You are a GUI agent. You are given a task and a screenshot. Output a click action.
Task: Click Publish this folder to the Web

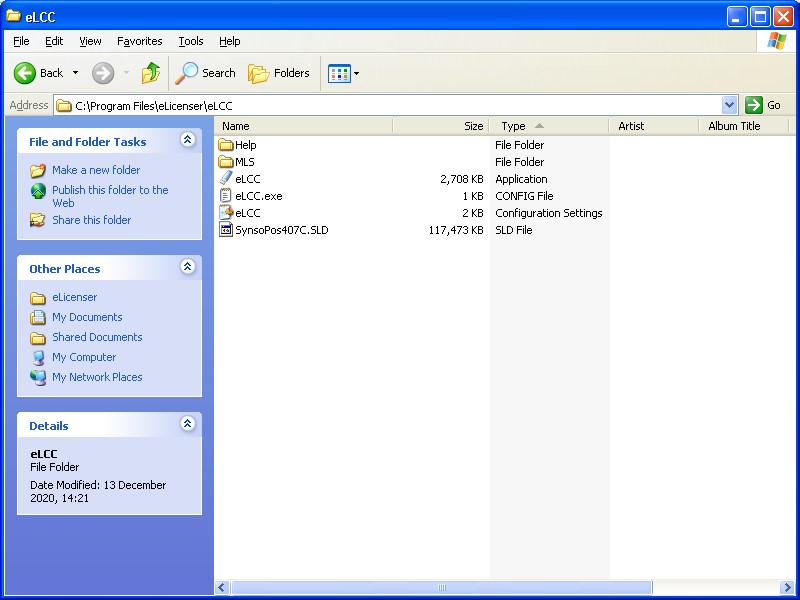click(x=110, y=196)
